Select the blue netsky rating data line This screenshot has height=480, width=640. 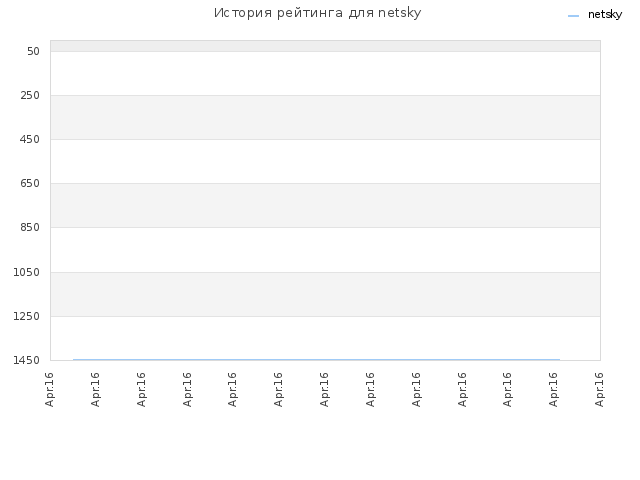click(x=316, y=360)
